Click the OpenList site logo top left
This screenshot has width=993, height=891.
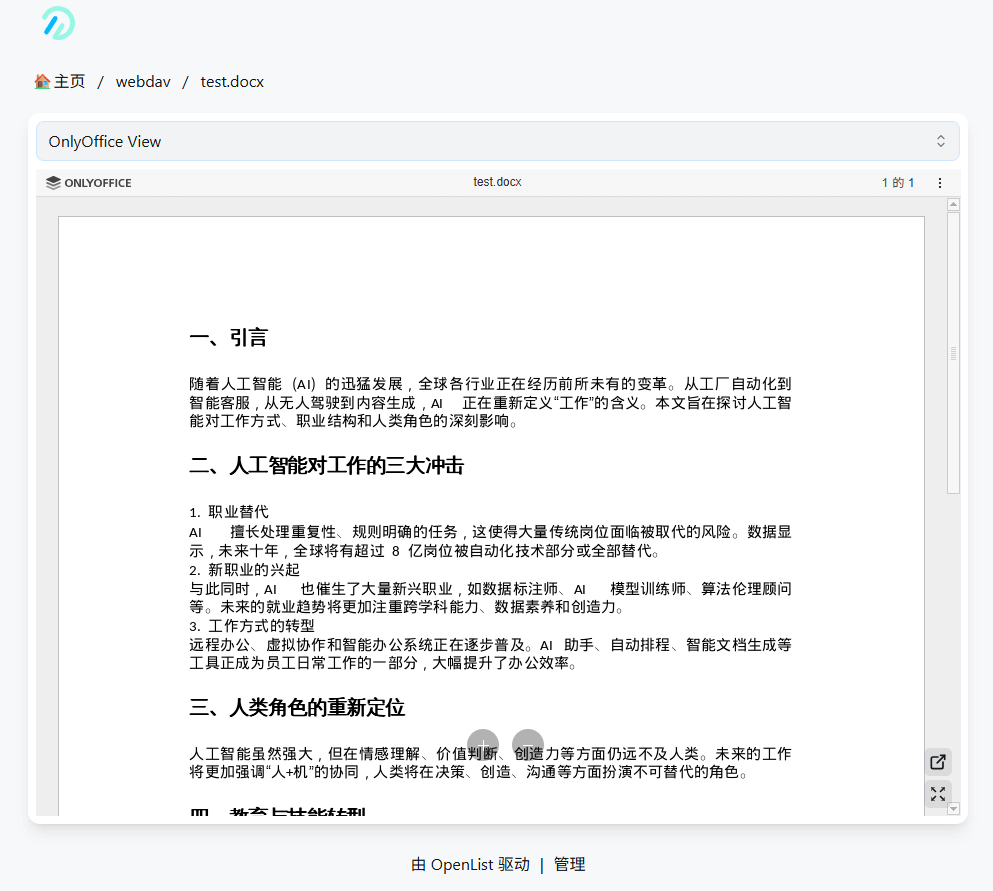click(x=57, y=21)
